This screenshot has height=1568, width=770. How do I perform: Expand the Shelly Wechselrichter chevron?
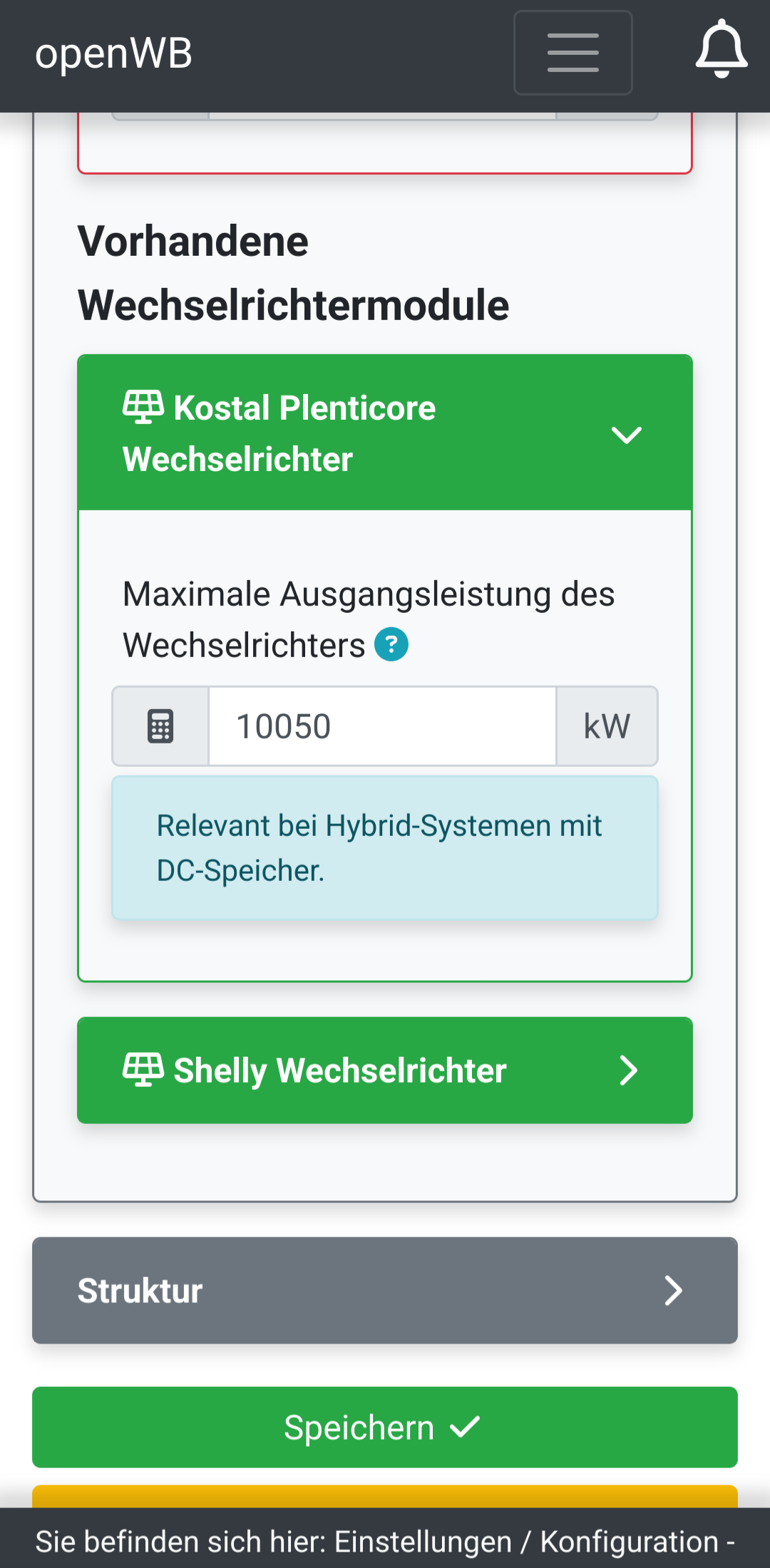[x=628, y=1071]
